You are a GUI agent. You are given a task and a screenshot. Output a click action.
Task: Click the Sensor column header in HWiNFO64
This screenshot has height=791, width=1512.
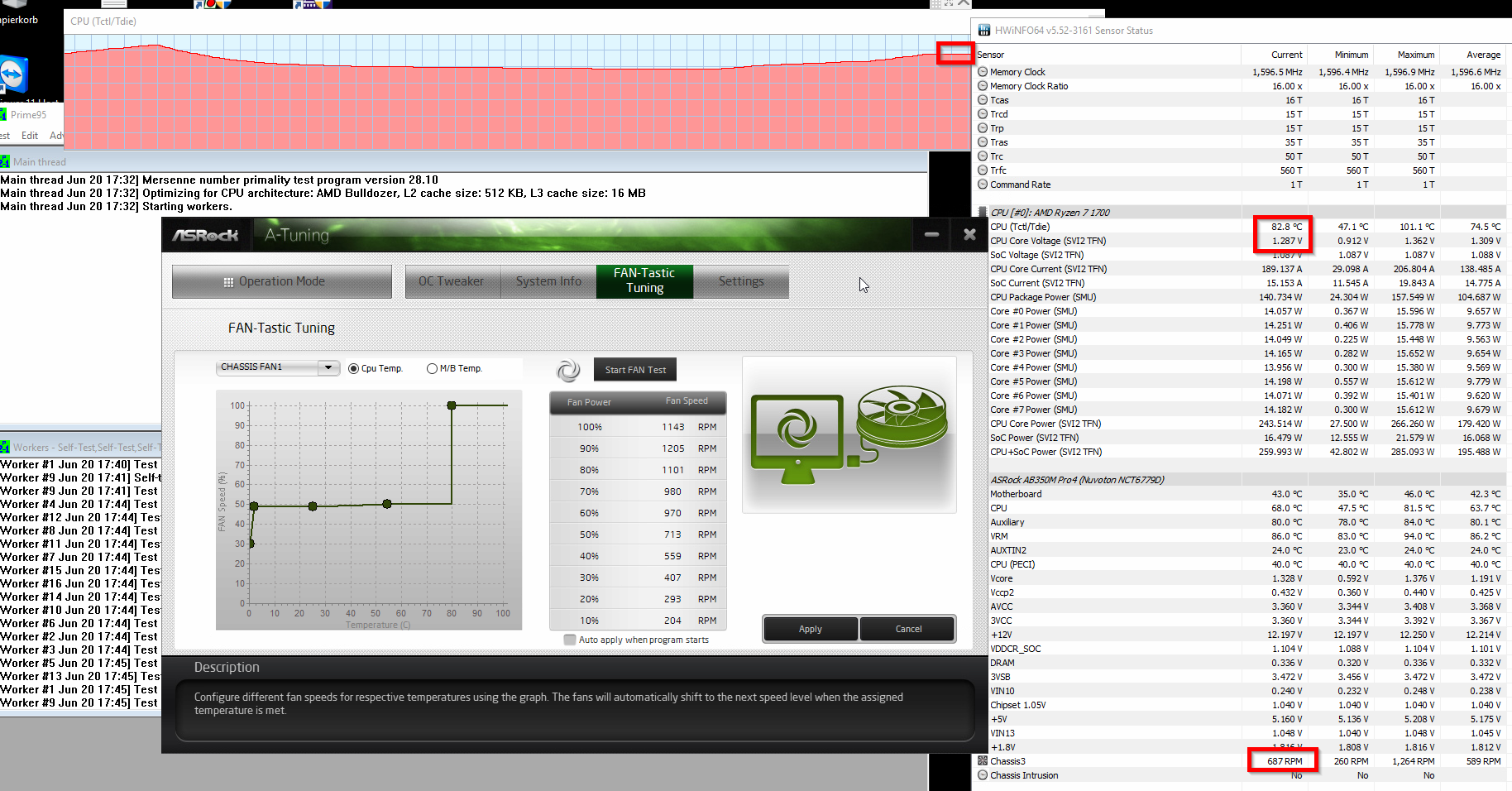click(x=1108, y=55)
